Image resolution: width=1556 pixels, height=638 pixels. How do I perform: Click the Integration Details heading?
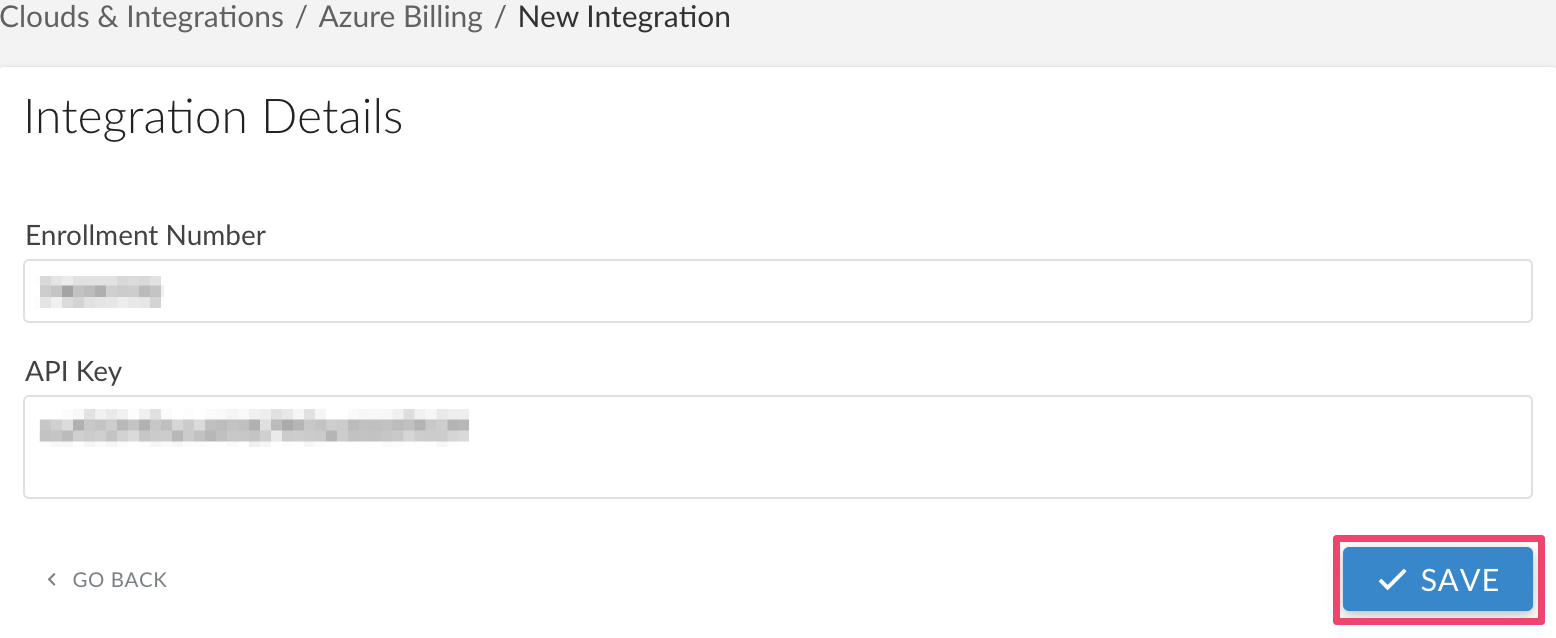pyautogui.click(x=213, y=117)
